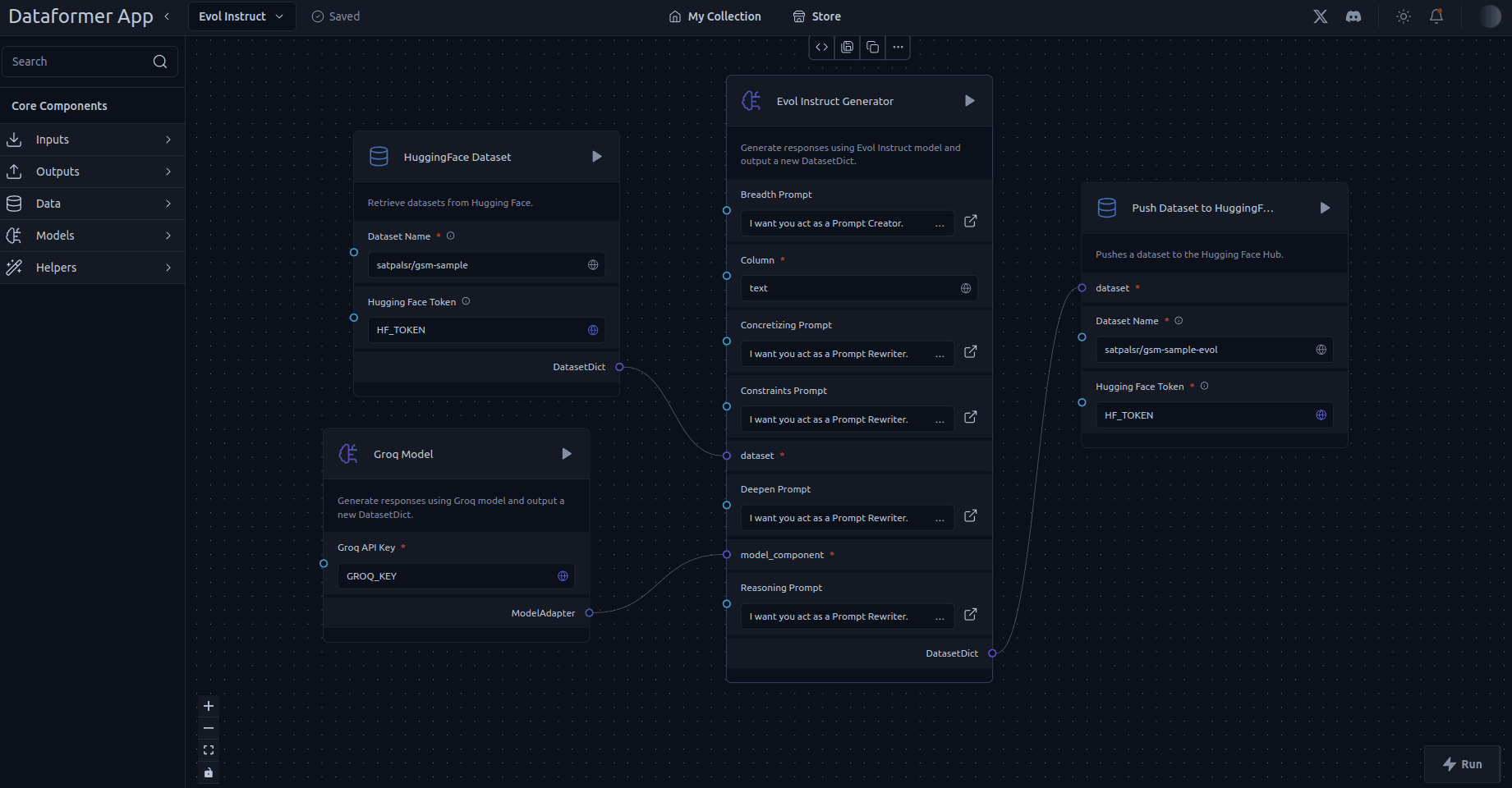Open notifications bell
The width and height of the screenshot is (1512, 788).
point(1436,16)
